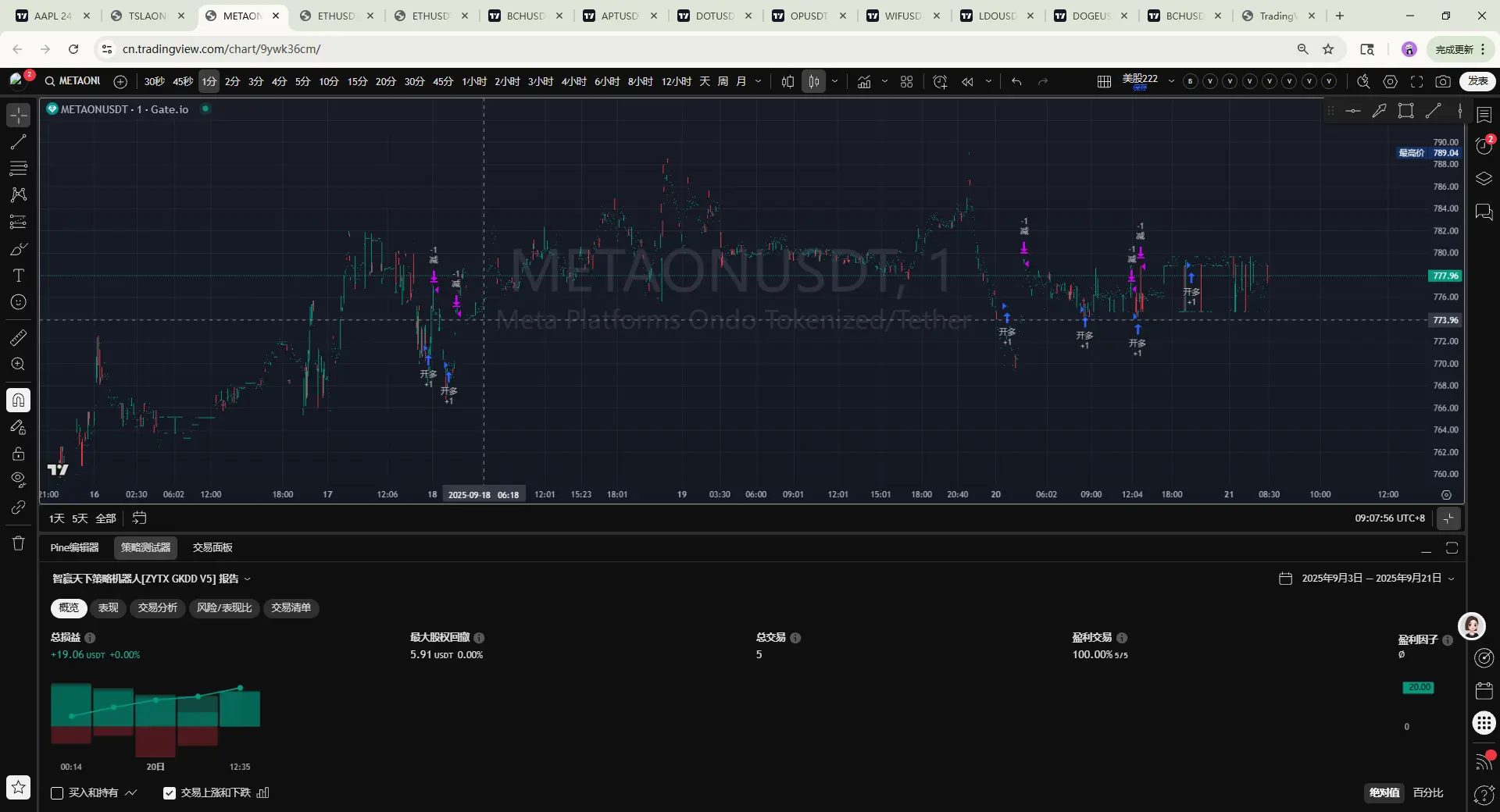Add a symbol to compare with plus icon
1500x812 pixels.
120,81
